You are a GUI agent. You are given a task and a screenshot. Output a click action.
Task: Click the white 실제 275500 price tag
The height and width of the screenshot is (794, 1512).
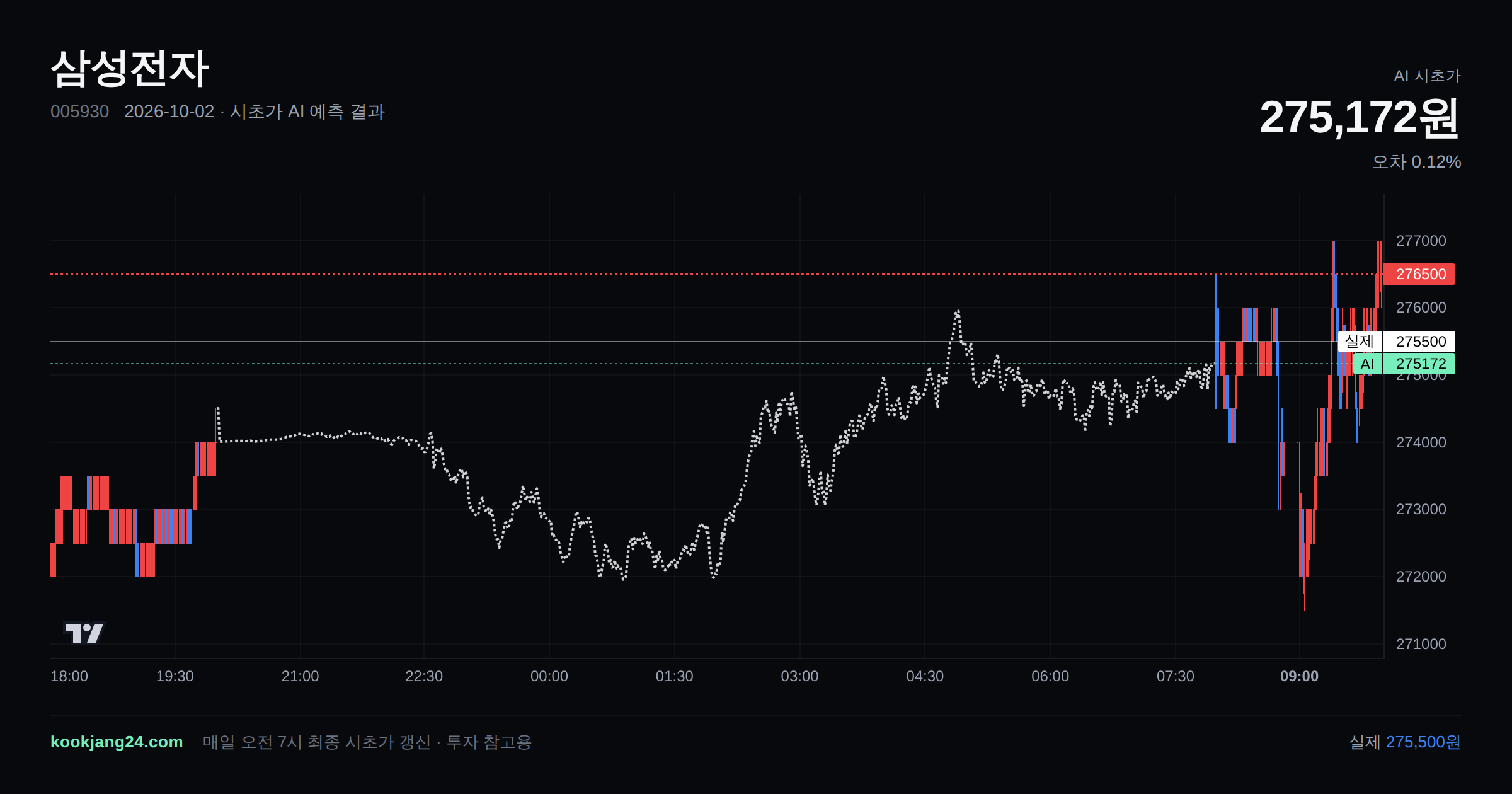tap(1396, 342)
